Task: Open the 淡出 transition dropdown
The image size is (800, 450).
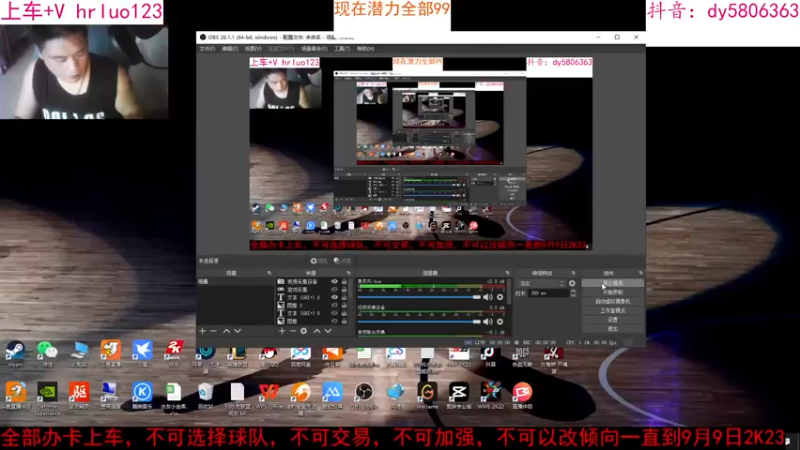Action: (x=541, y=283)
